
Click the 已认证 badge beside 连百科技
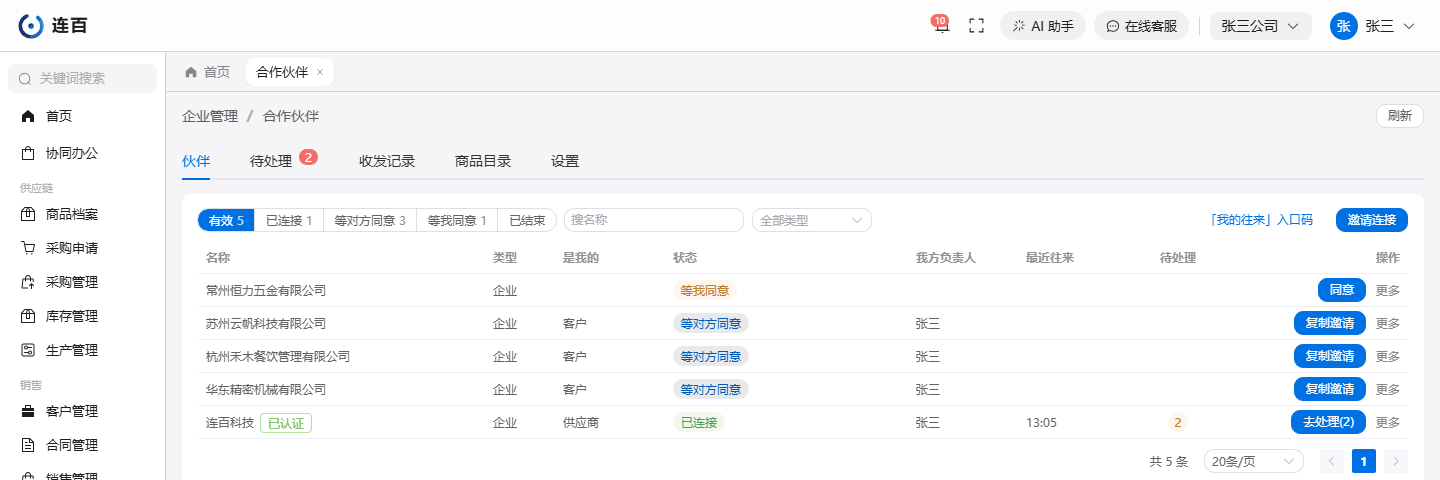click(x=286, y=423)
